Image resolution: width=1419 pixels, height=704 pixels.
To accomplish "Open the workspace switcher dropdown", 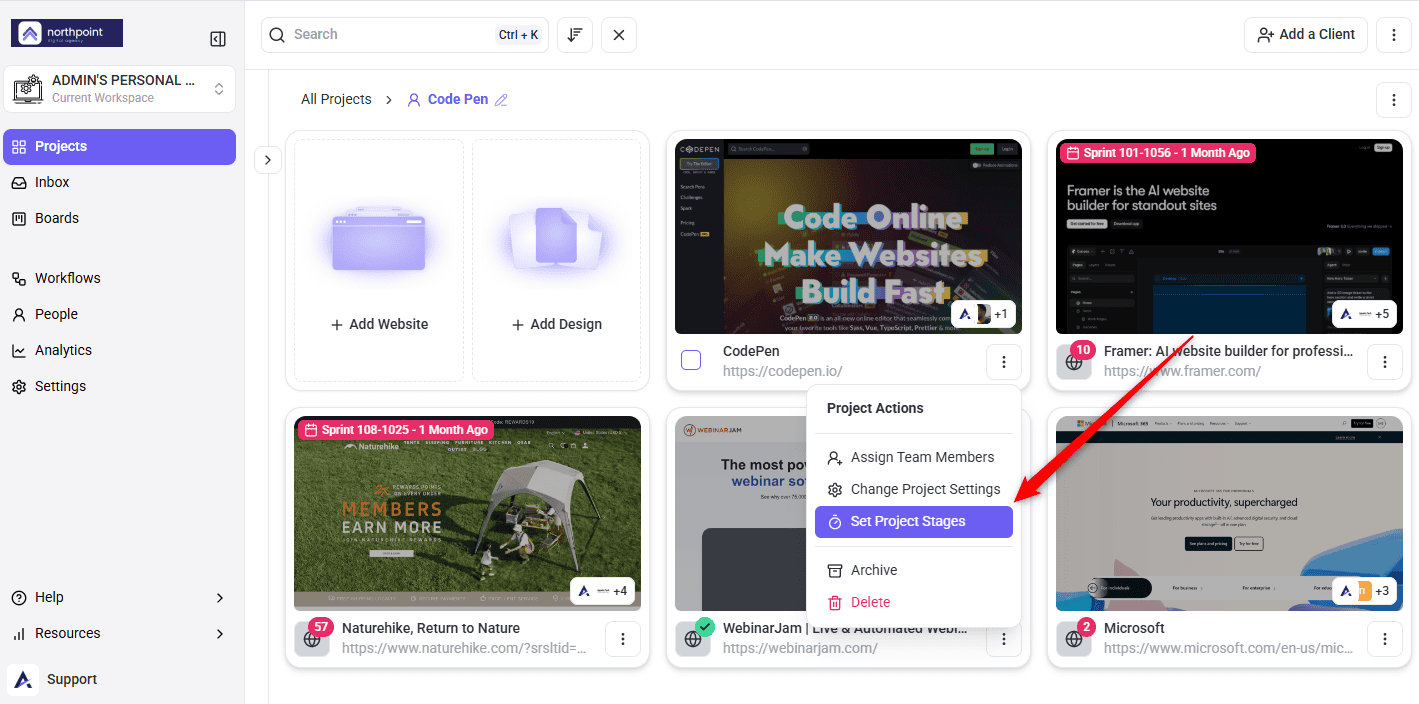I will point(120,89).
